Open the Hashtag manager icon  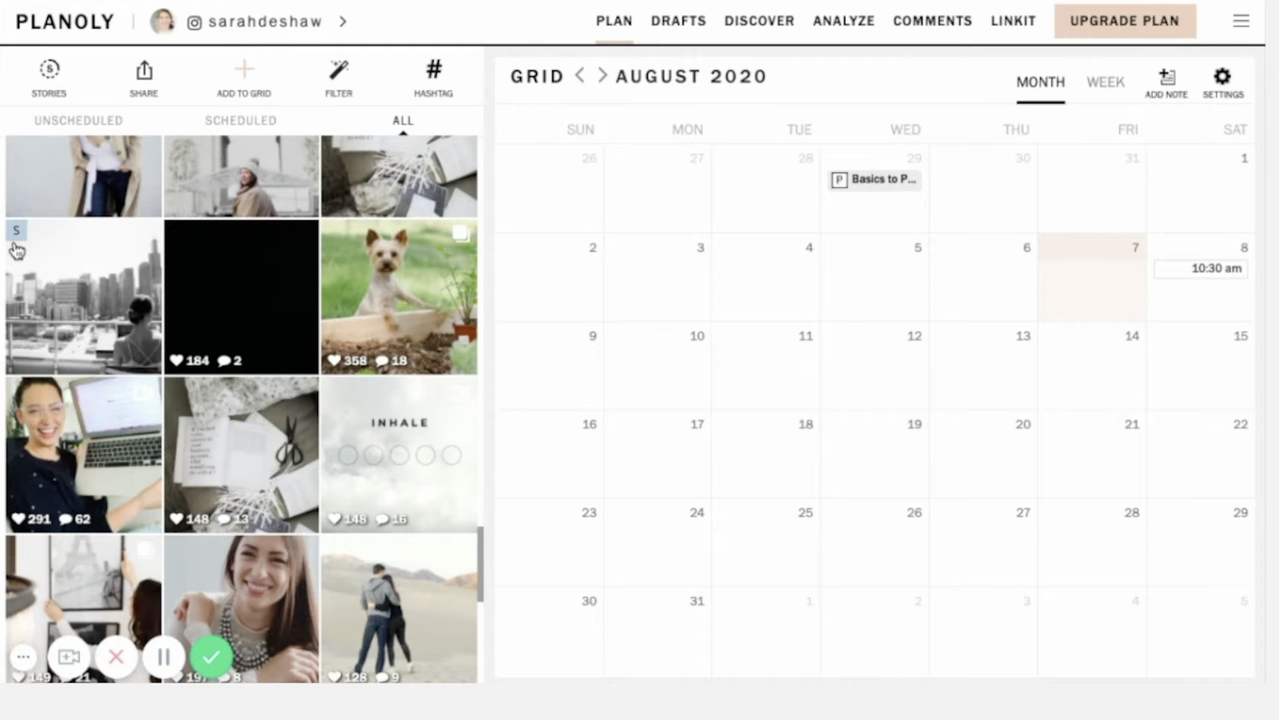coord(433,71)
